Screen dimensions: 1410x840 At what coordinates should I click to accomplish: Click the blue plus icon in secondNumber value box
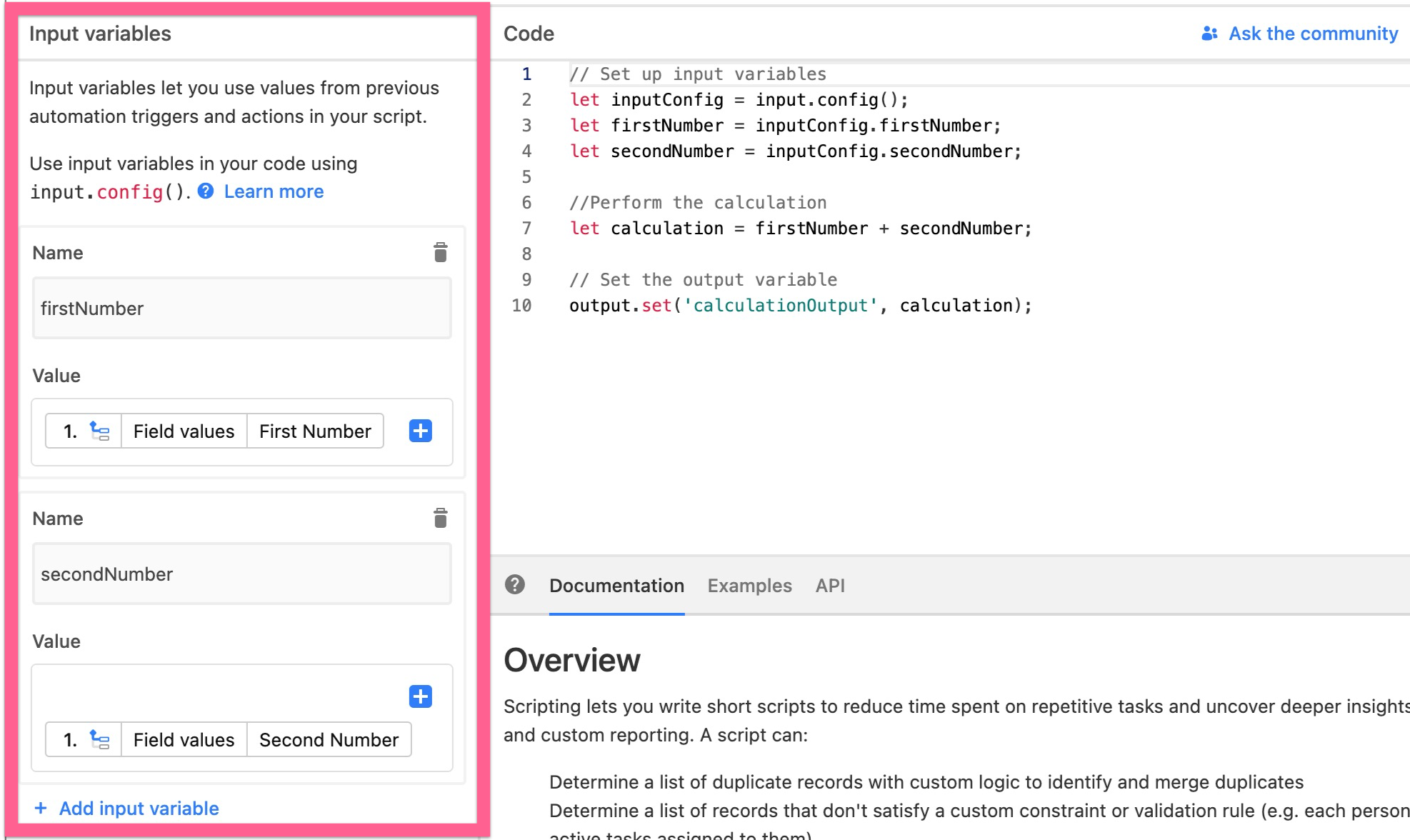(x=421, y=696)
